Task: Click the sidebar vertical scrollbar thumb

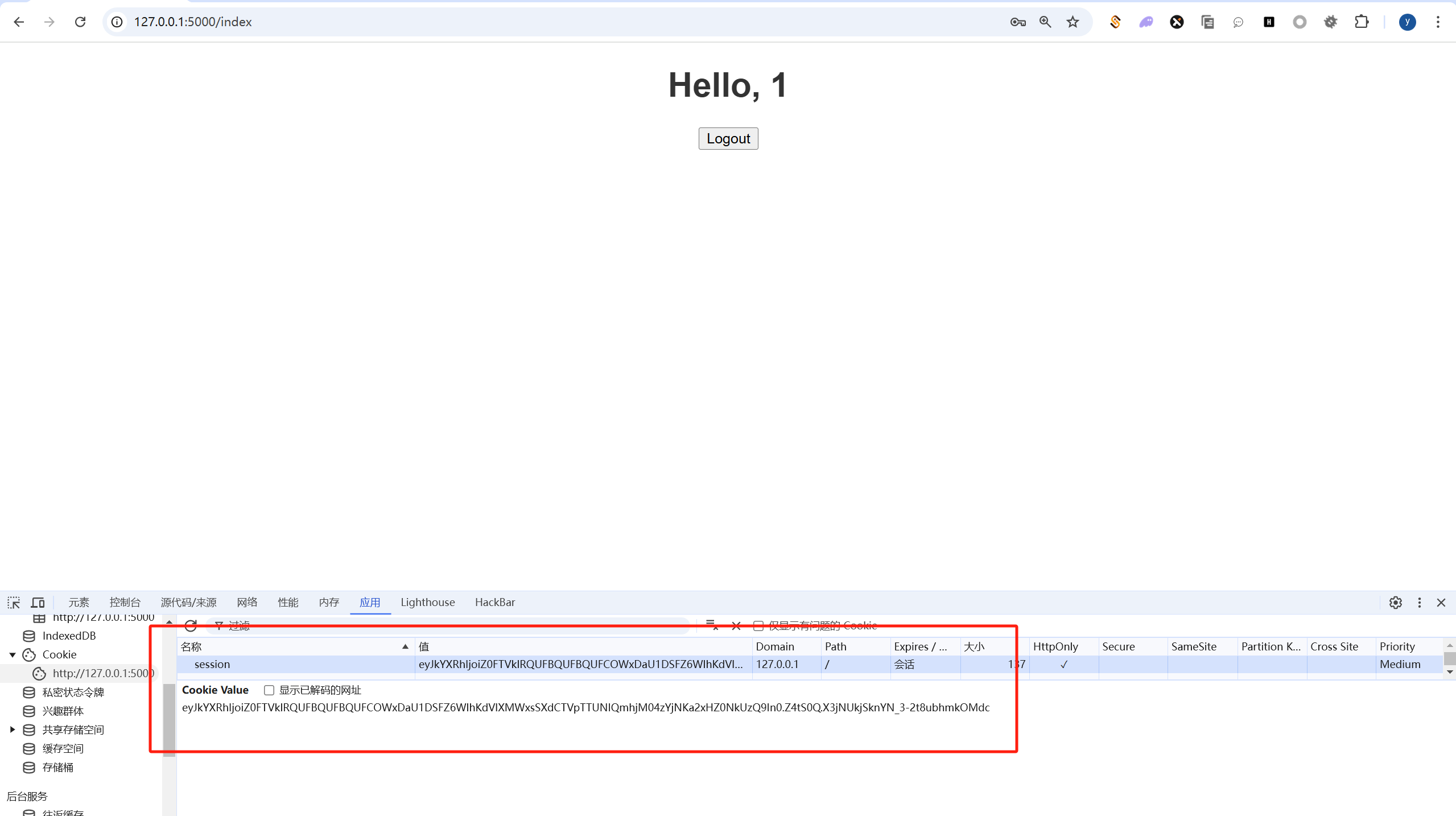Action: (x=169, y=720)
